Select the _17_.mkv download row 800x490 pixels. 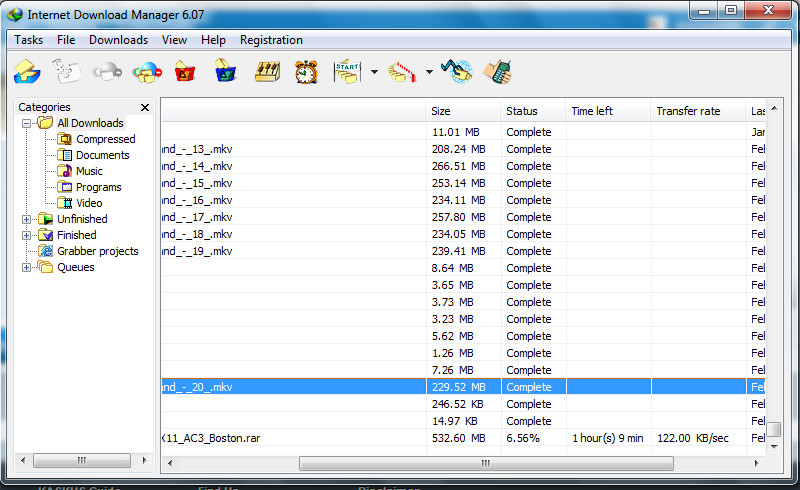click(463, 217)
